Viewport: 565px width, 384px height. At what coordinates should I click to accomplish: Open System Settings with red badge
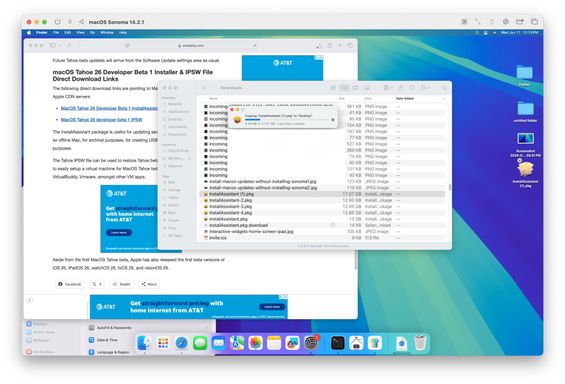tap(311, 343)
